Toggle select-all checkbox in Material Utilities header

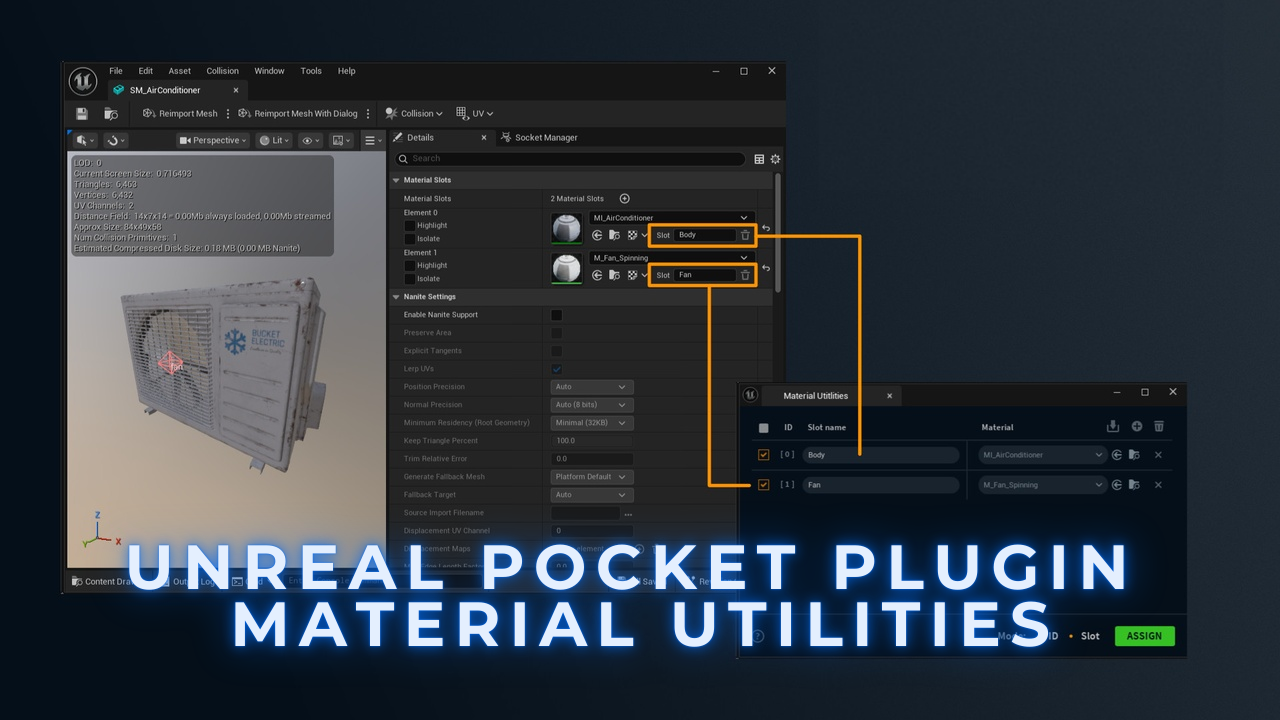point(764,428)
